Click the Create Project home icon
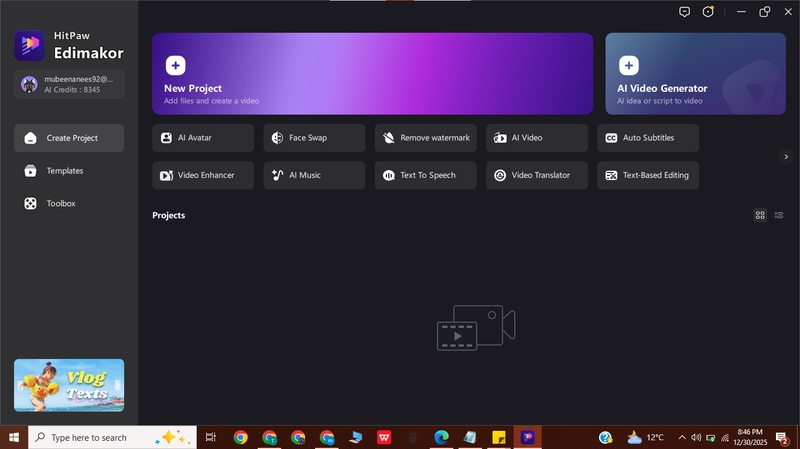This screenshot has height=449, width=800. (30, 138)
